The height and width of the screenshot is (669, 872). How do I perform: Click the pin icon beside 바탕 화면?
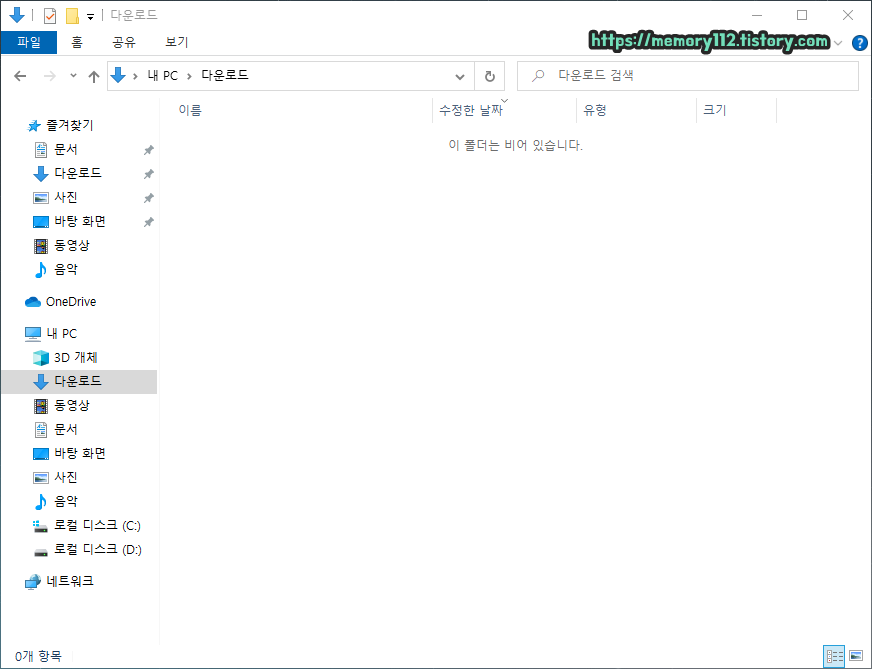148,222
